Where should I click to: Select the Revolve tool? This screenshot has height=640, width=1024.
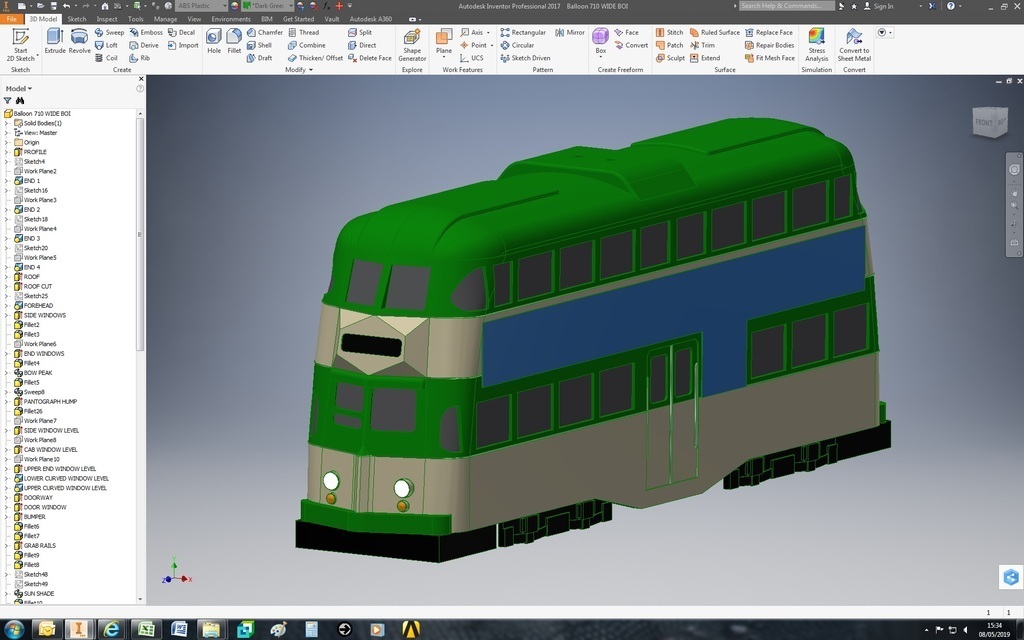[80, 40]
